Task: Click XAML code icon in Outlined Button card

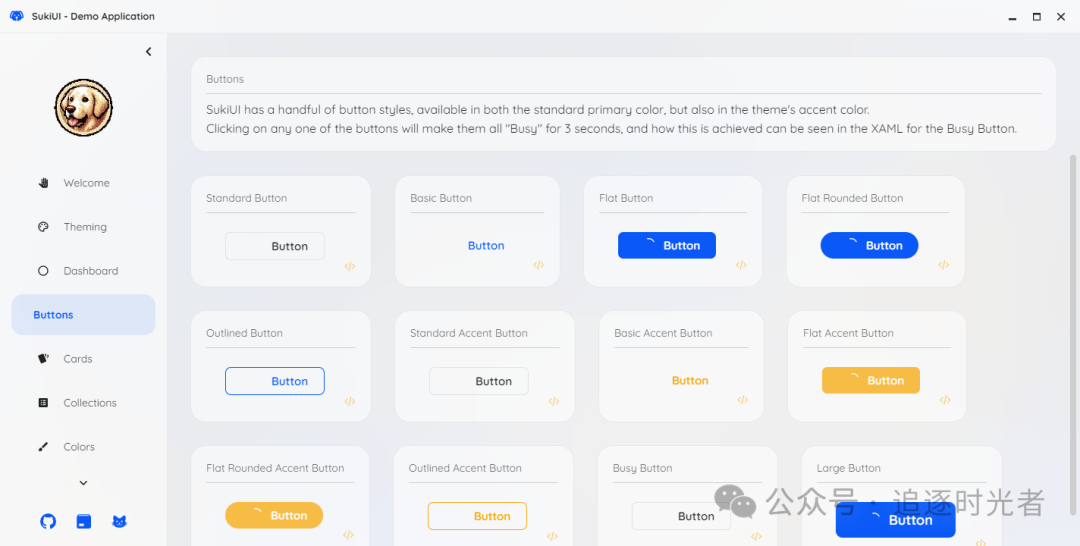Action: 350,401
